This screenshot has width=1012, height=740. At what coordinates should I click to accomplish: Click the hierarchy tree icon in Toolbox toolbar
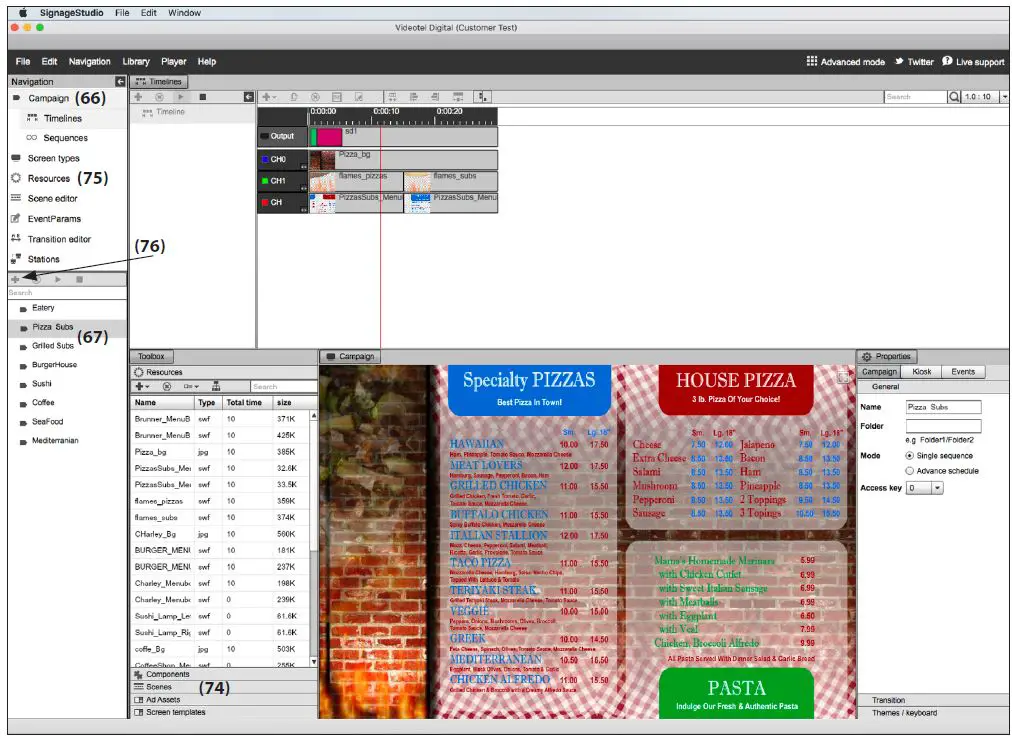pos(216,387)
